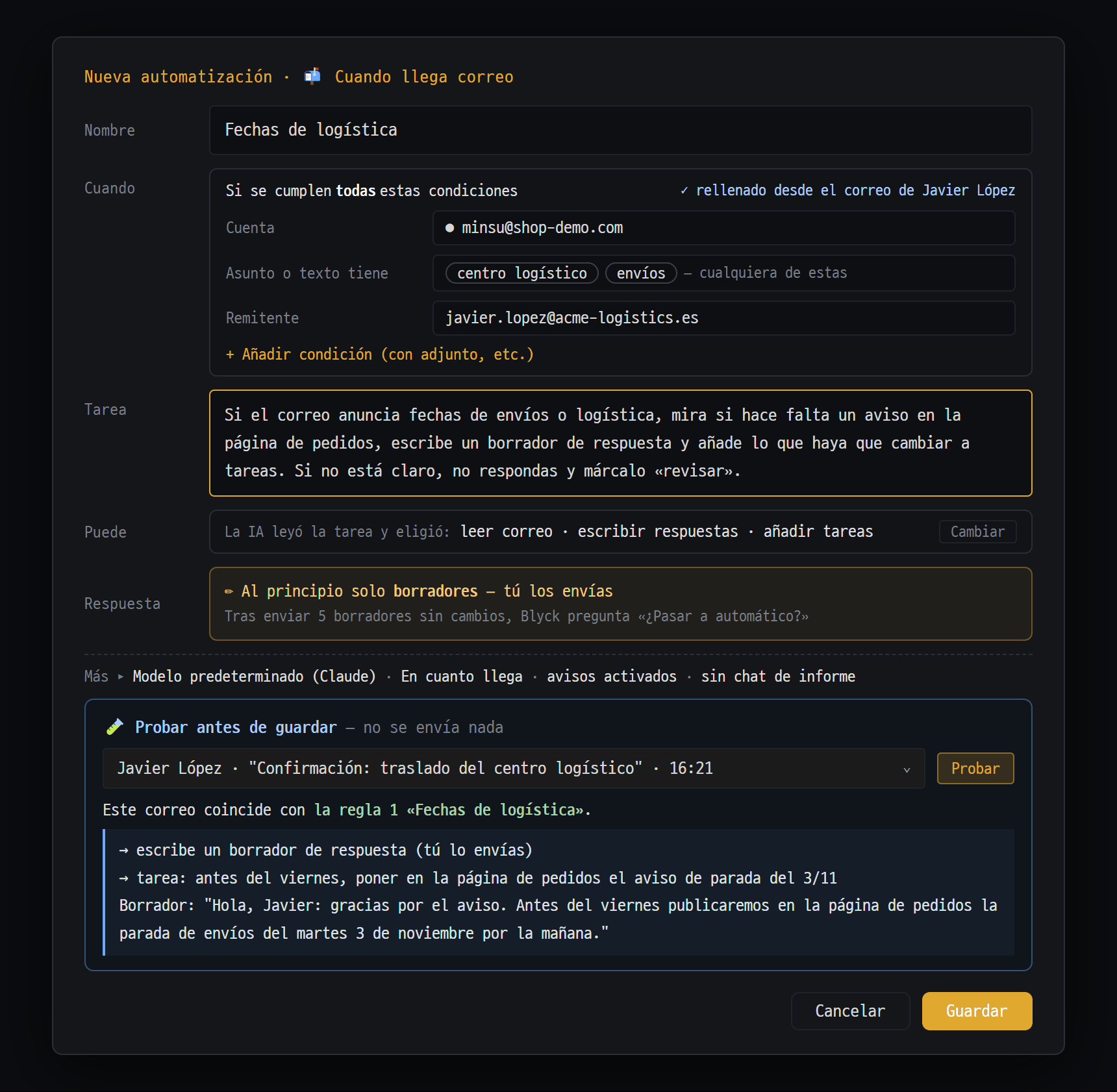Click the line '→ escribe un borrador de respuesta'
Screen dimensions: 1117x1092
click(325, 850)
